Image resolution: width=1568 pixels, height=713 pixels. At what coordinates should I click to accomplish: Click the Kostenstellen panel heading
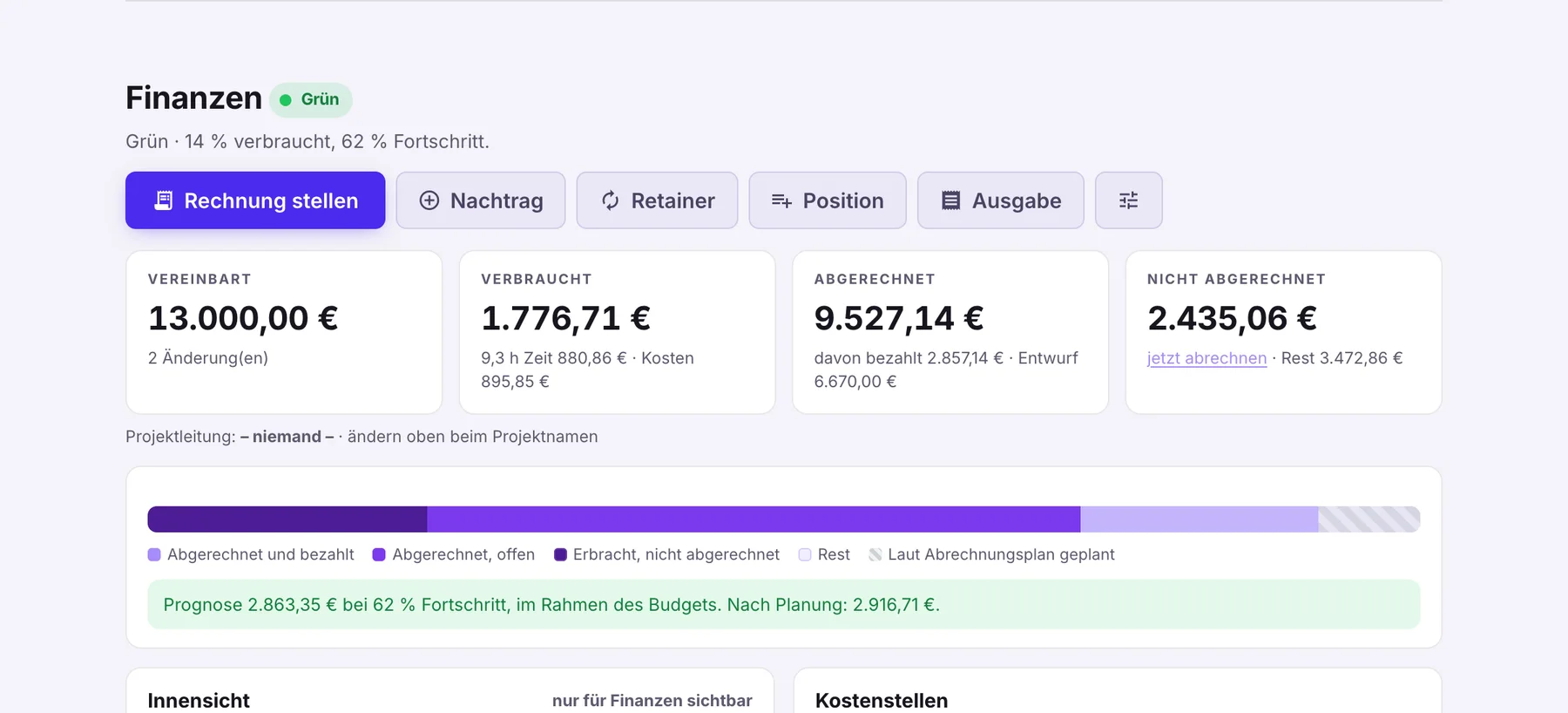click(x=882, y=701)
